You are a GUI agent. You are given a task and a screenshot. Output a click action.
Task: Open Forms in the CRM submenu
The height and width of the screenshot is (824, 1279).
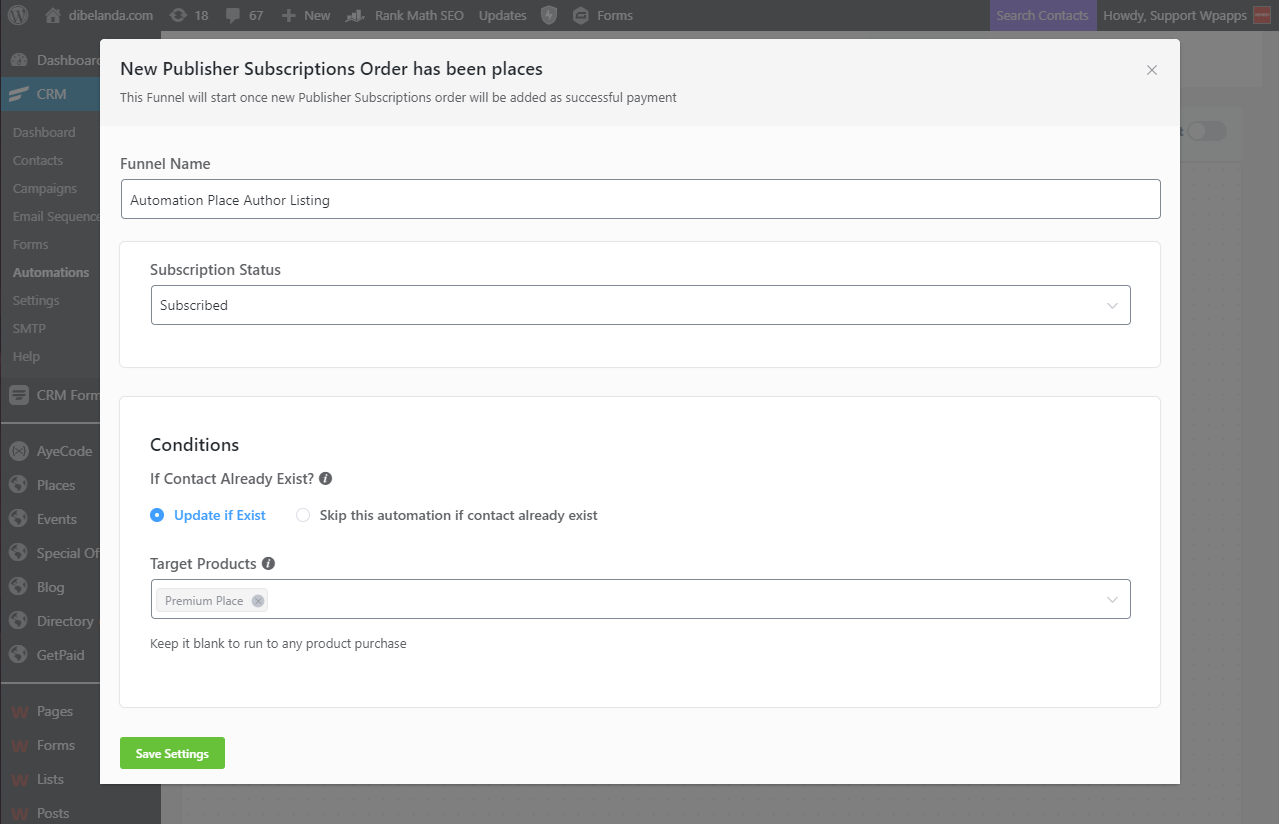click(31, 244)
